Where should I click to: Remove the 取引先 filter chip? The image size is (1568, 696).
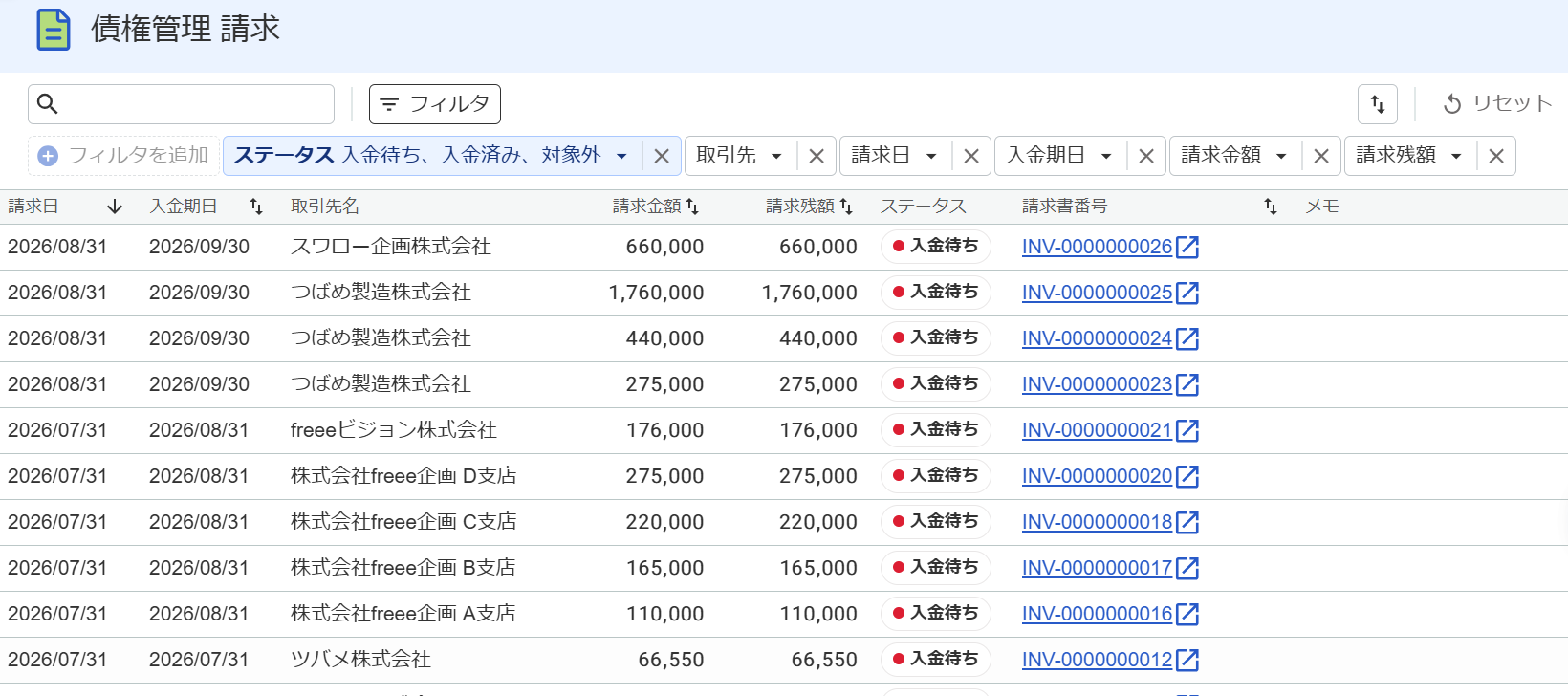click(x=817, y=156)
